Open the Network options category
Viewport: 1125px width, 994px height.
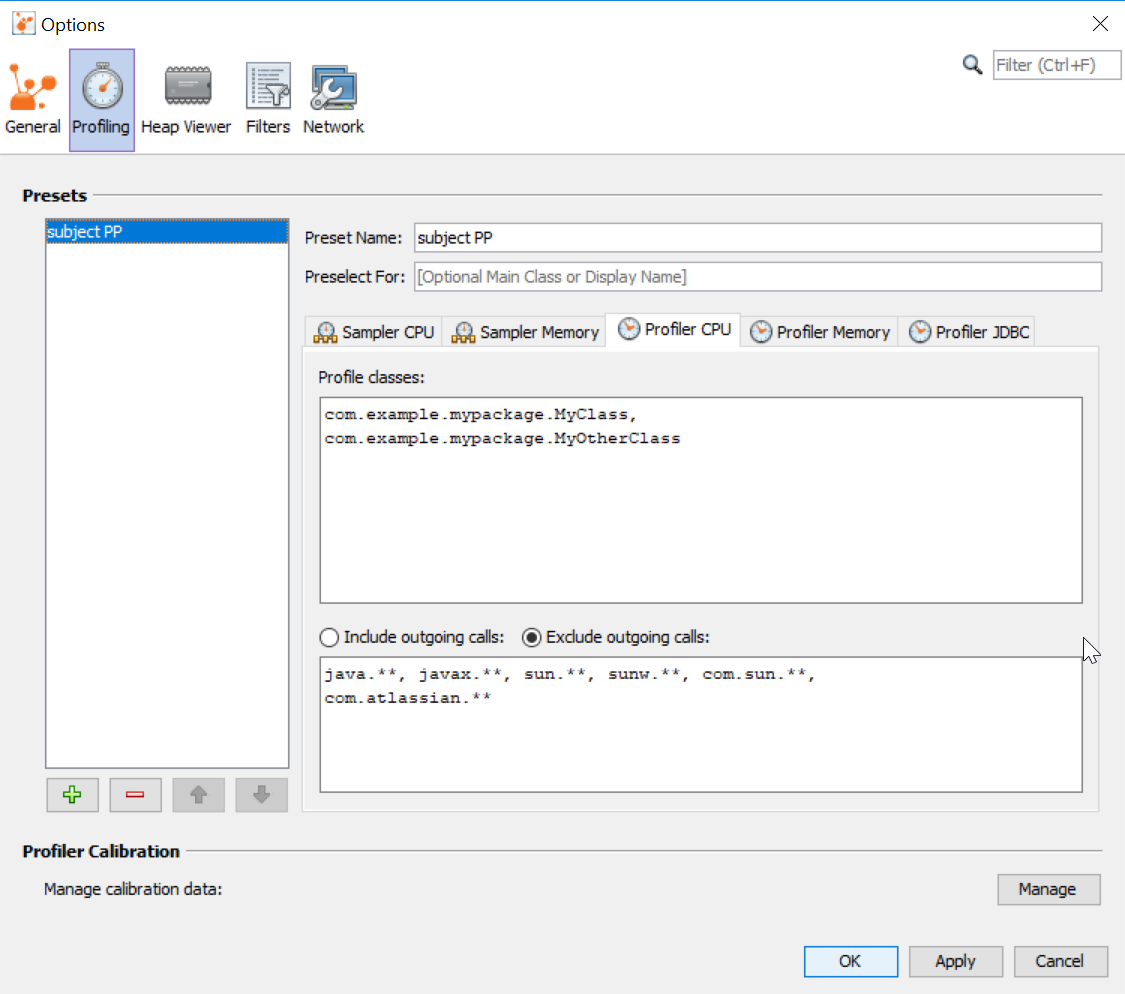click(x=333, y=100)
